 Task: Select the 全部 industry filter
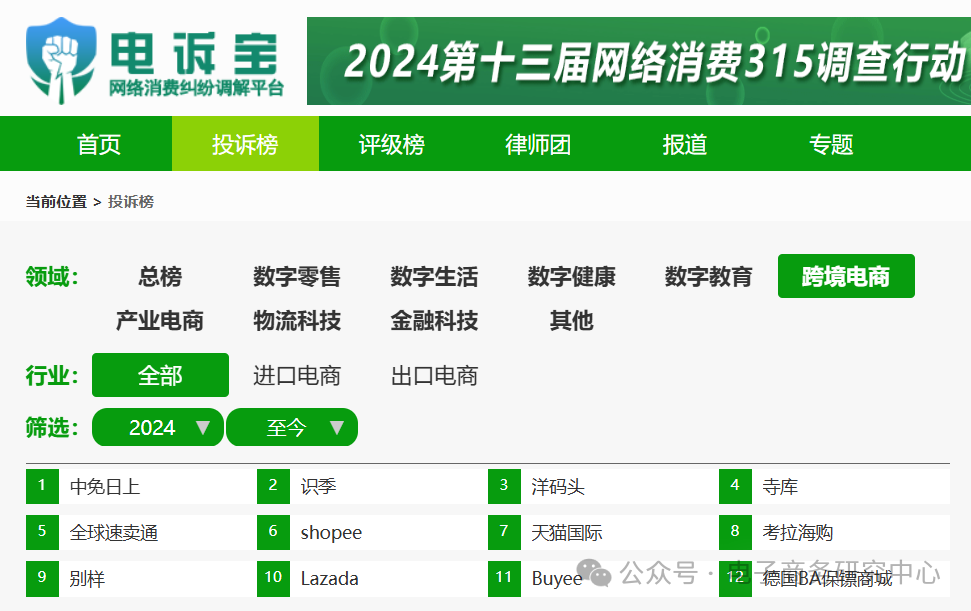tap(160, 375)
